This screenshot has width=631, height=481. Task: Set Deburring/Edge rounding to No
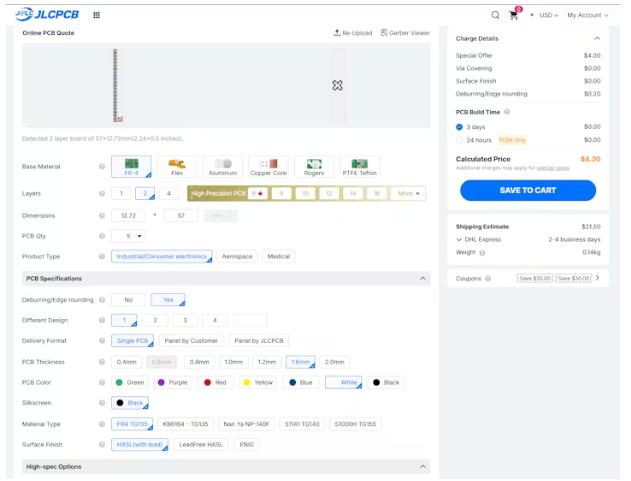(128, 300)
